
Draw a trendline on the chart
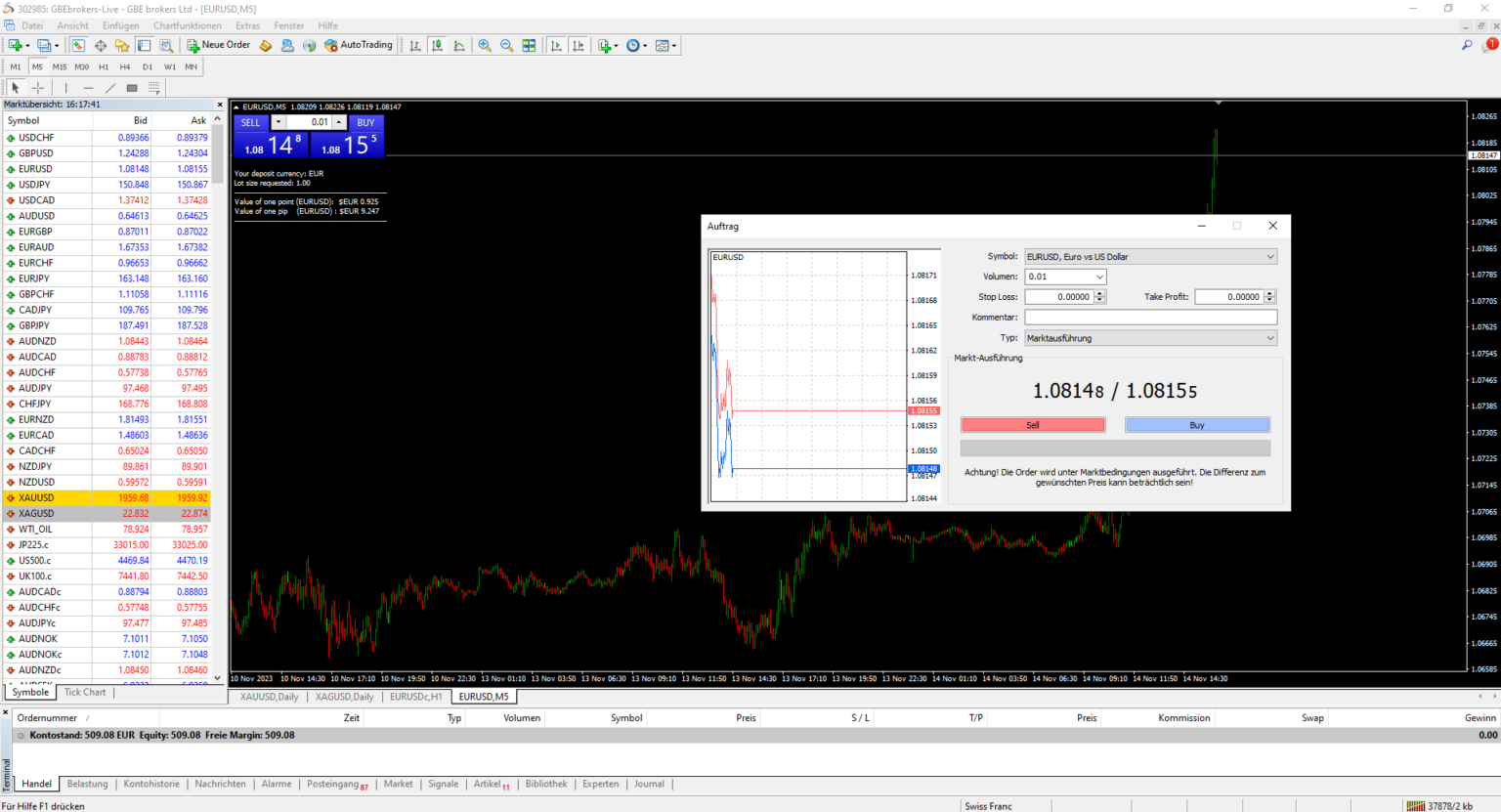pyautogui.click(x=109, y=87)
